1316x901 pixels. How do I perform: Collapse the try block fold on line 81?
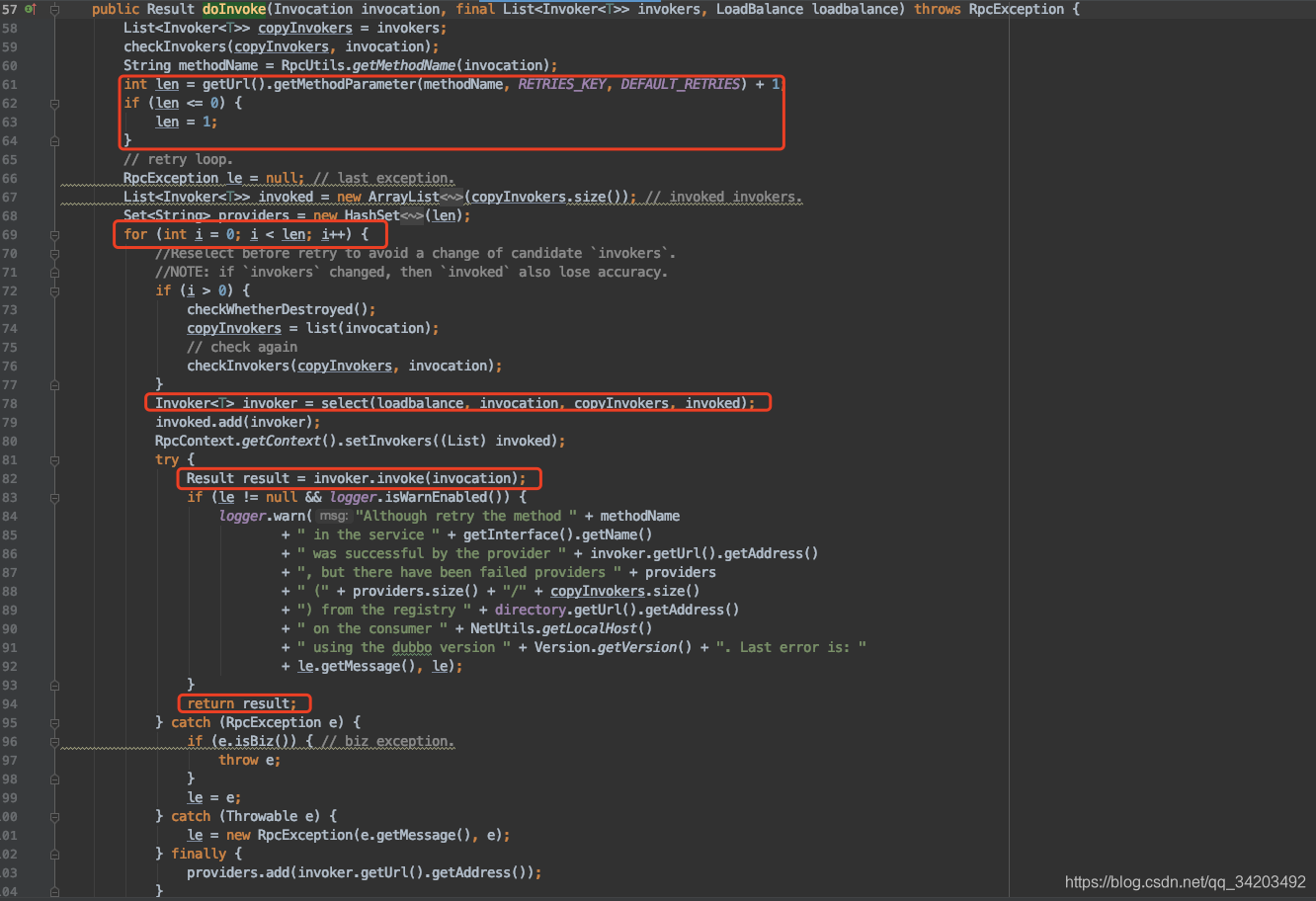tap(53, 459)
